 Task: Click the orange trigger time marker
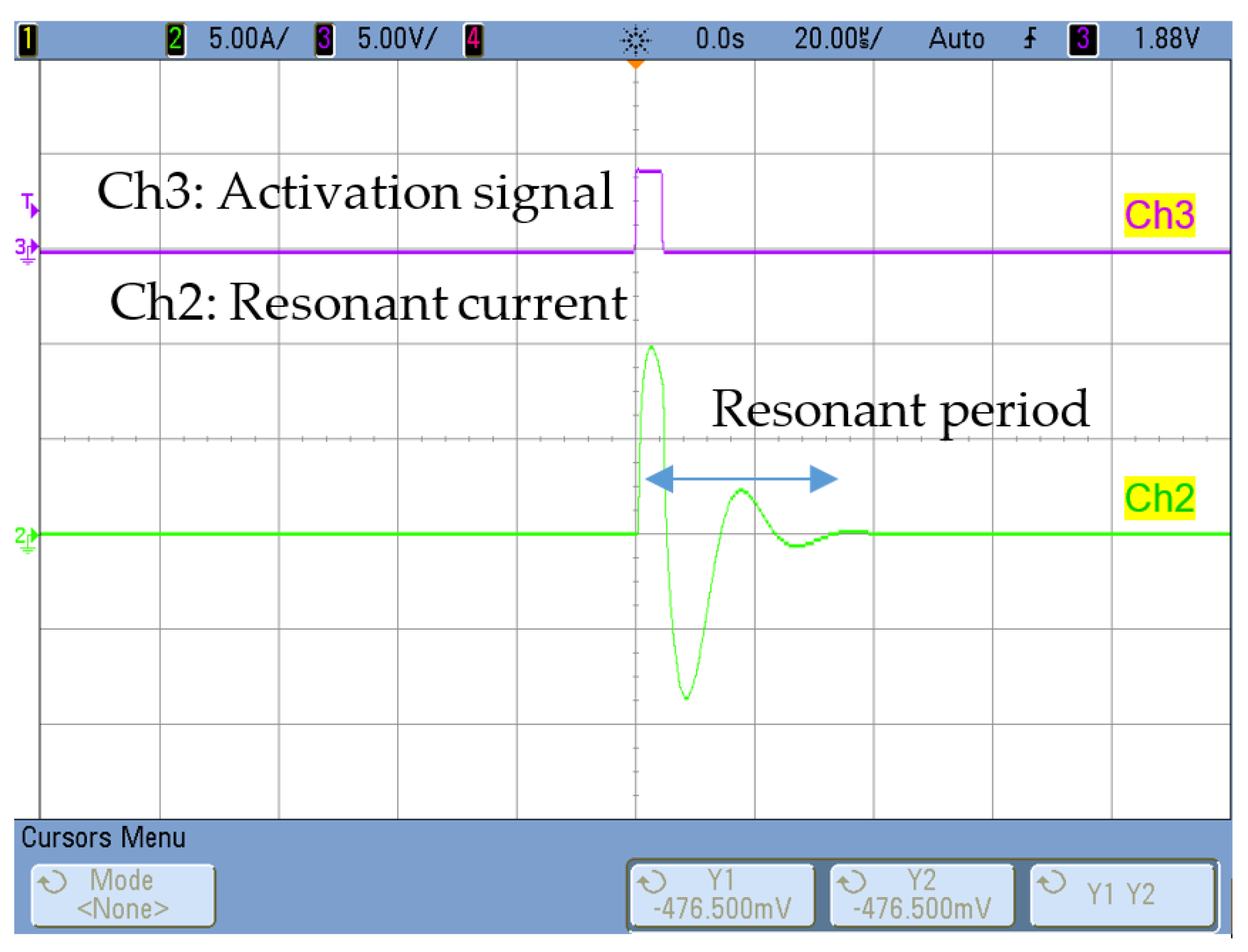click(636, 65)
